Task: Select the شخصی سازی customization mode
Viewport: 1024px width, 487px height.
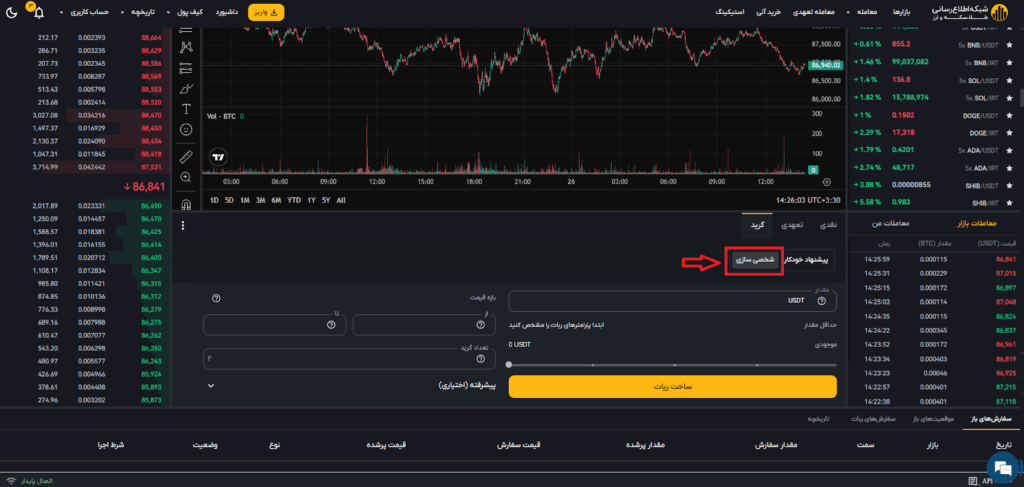Action: [754, 260]
